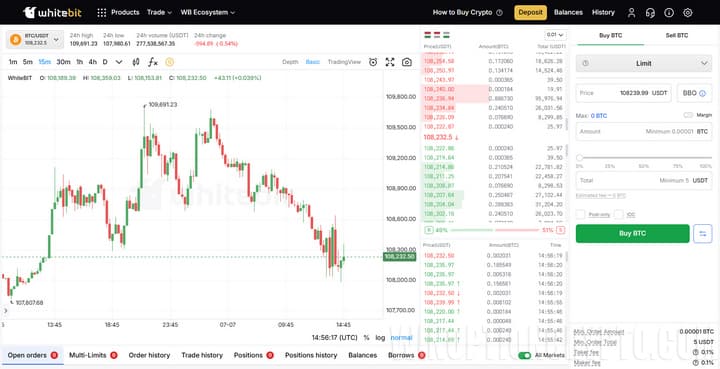Click the B buy ratio icon
720x369 pixels.
tap(428, 230)
